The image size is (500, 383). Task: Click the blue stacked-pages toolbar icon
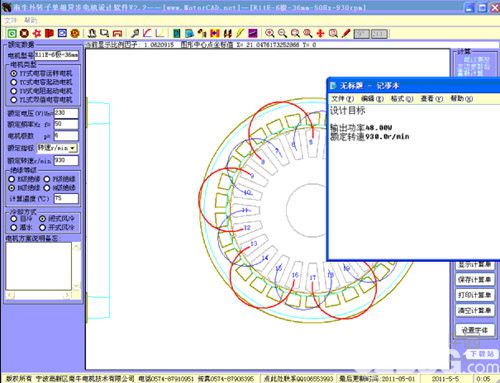189,33
